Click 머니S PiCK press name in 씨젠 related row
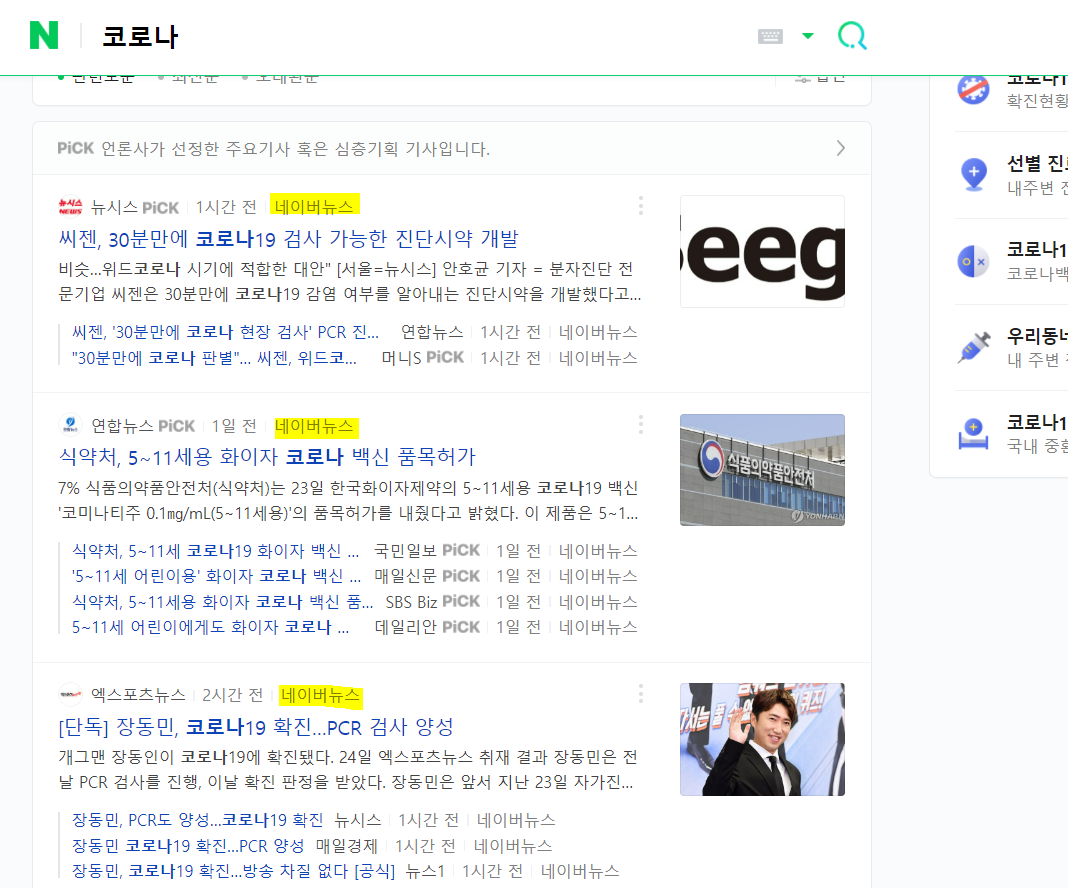The height and width of the screenshot is (888, 1068). 423,358
